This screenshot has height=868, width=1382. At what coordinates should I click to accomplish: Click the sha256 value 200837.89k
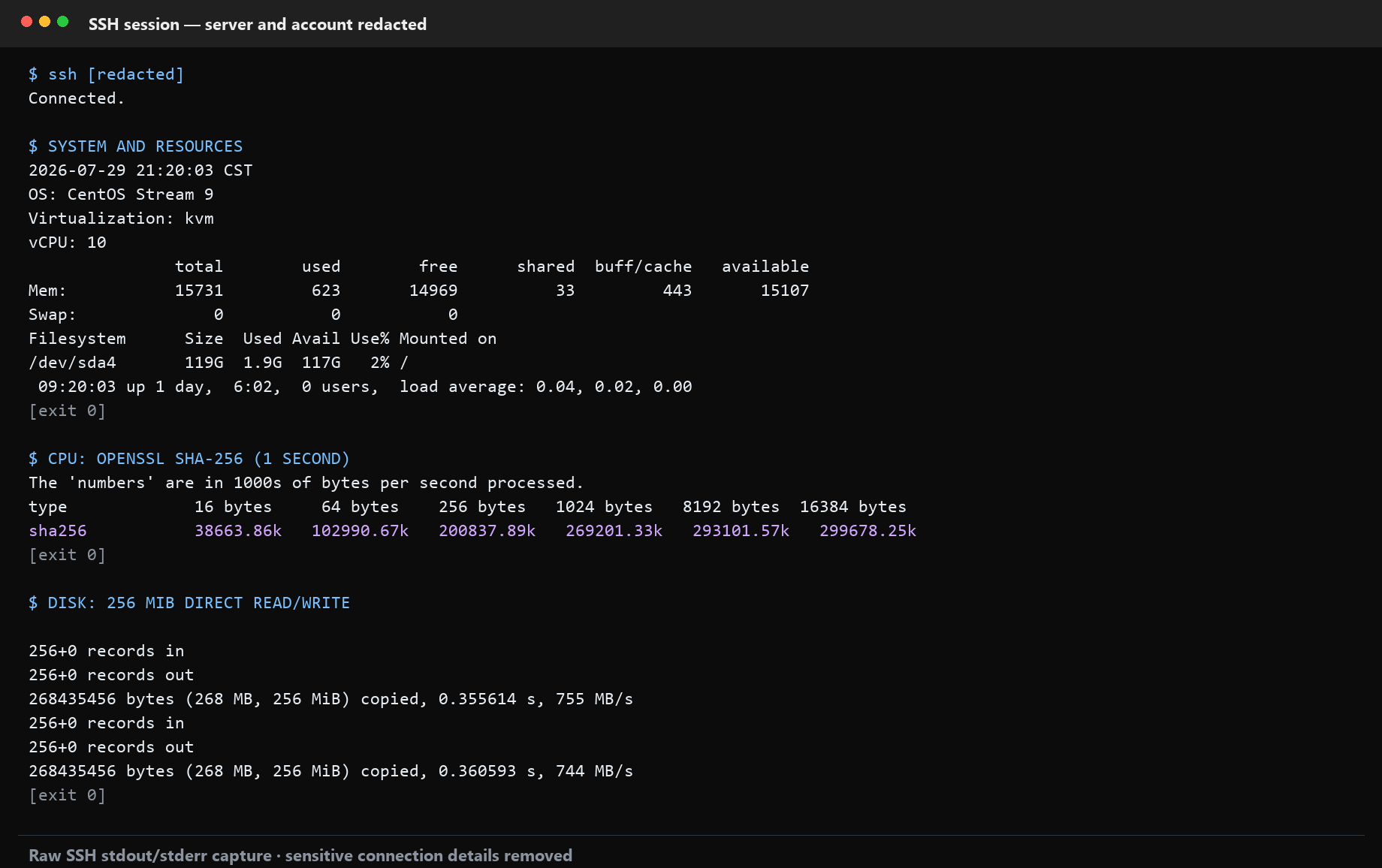coord(487,531)
